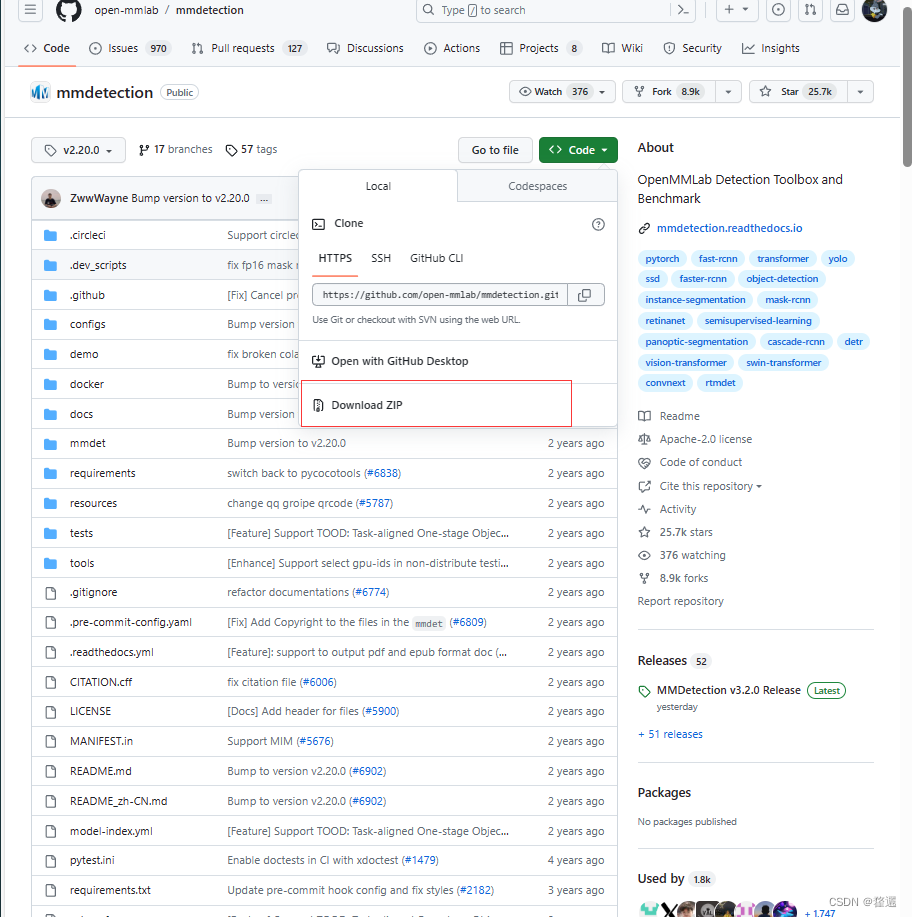
Task: Open the LICENSE file
Action: coord(90,711)
